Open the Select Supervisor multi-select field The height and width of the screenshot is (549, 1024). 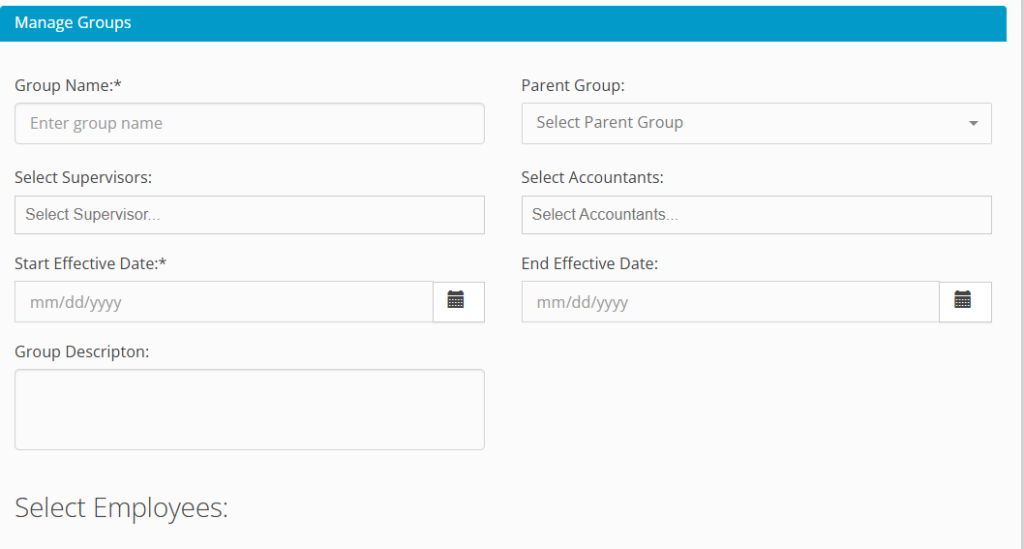(x=249, y=215)
